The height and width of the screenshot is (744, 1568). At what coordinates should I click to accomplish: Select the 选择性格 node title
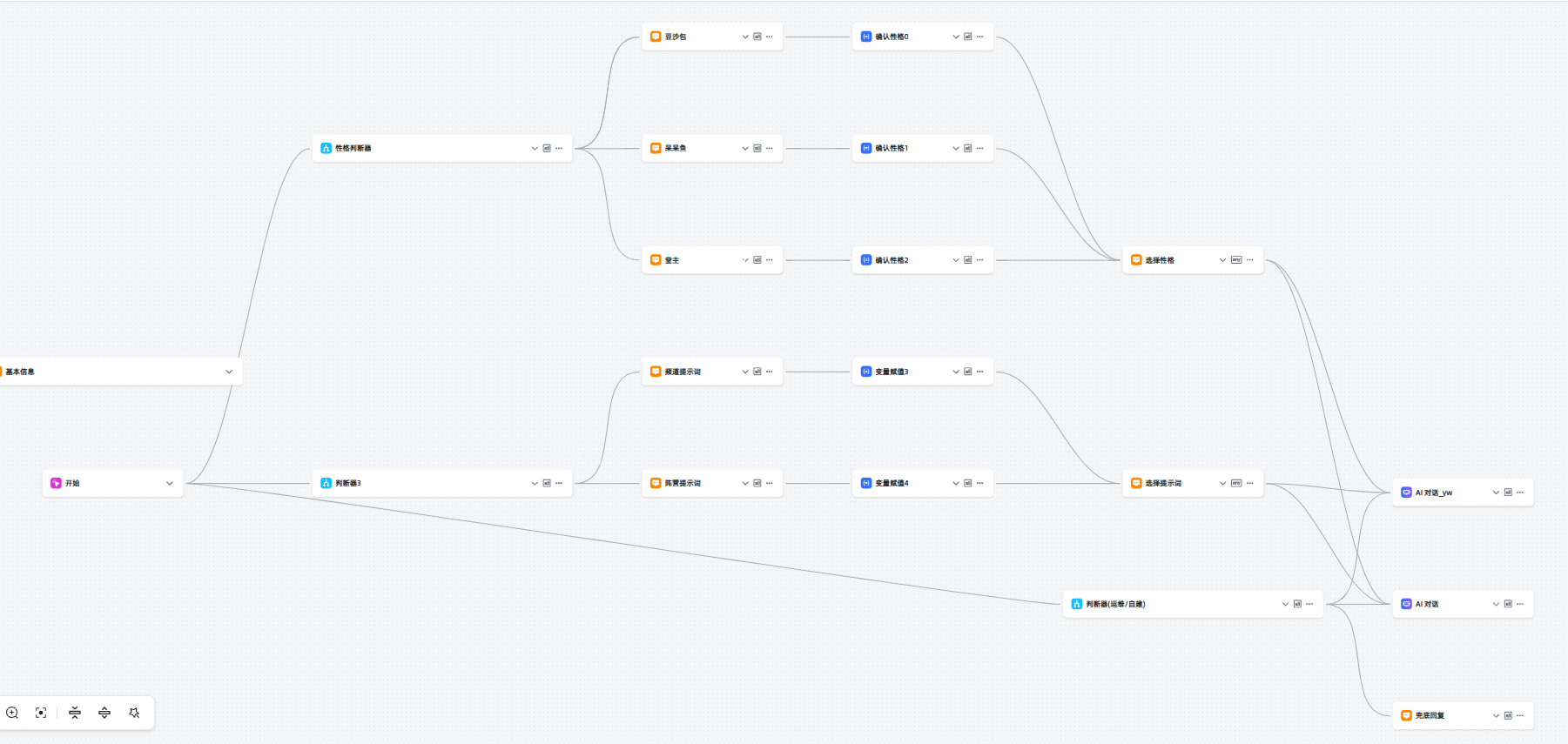pos(1160,259)
